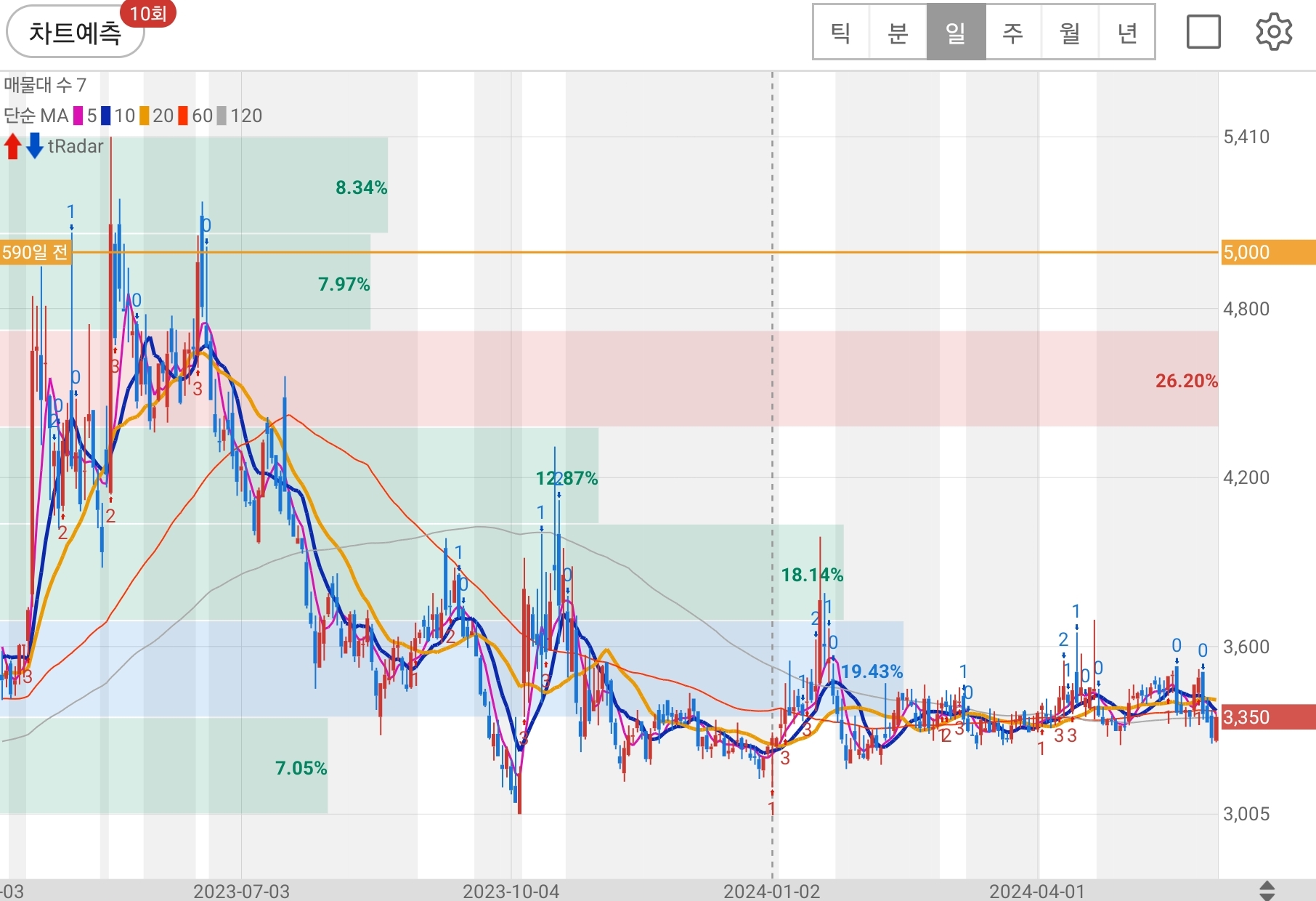
Task: Select the red 3,350 current price tag
Action: [x=1268, y=717]
